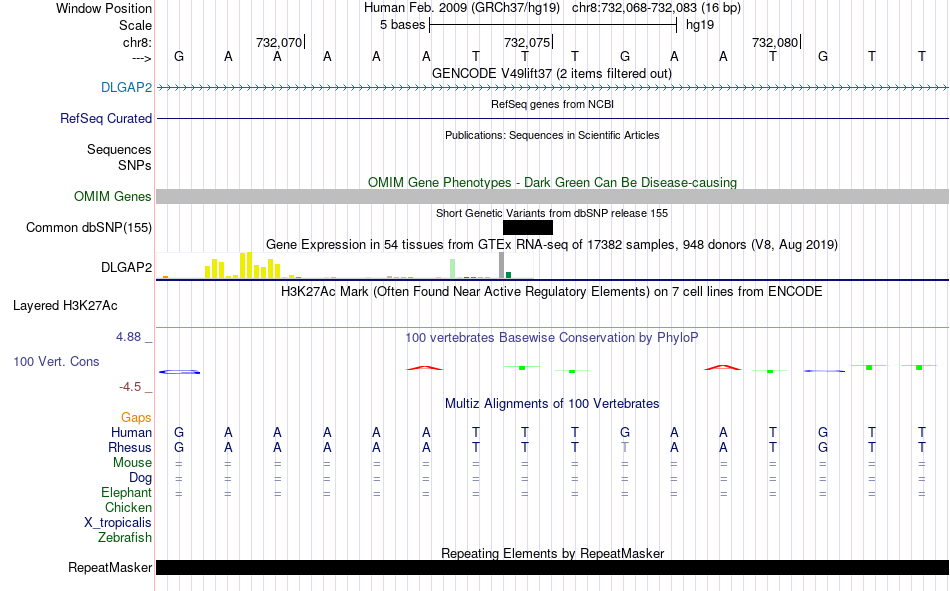This screenshot has height=591, width=950.
Task: Select the Chicken species label
Action: (x=128, y=507)
